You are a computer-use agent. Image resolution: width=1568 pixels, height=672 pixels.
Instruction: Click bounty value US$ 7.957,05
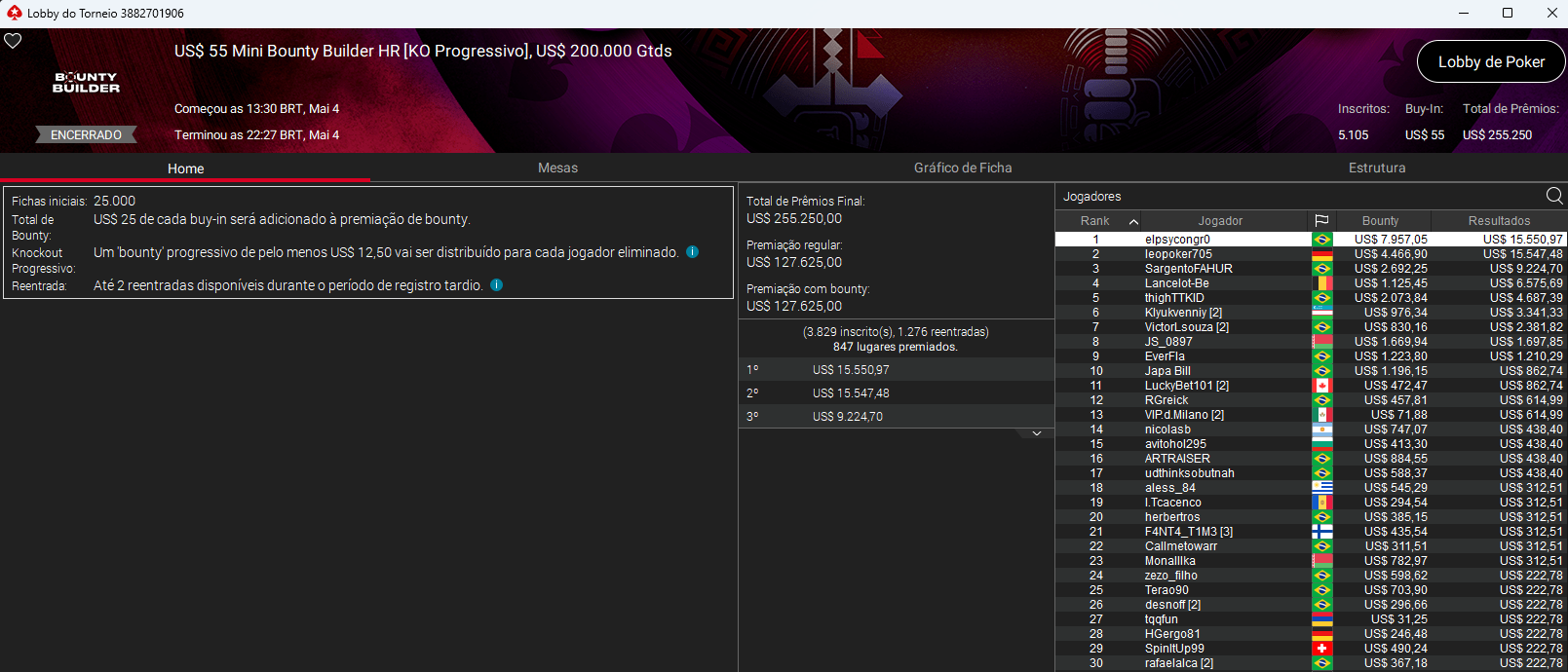point(1391,240)
